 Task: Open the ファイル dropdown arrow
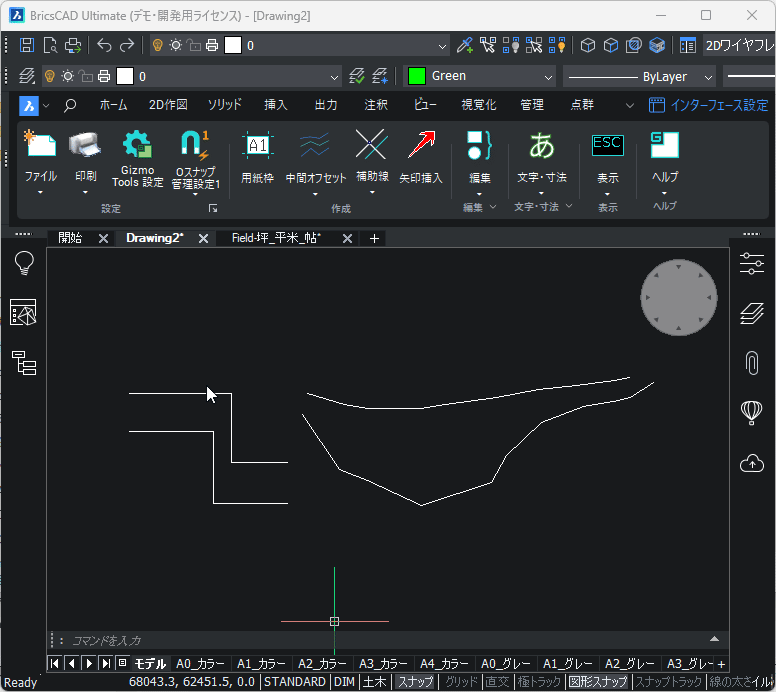click(x=41, y=193)
